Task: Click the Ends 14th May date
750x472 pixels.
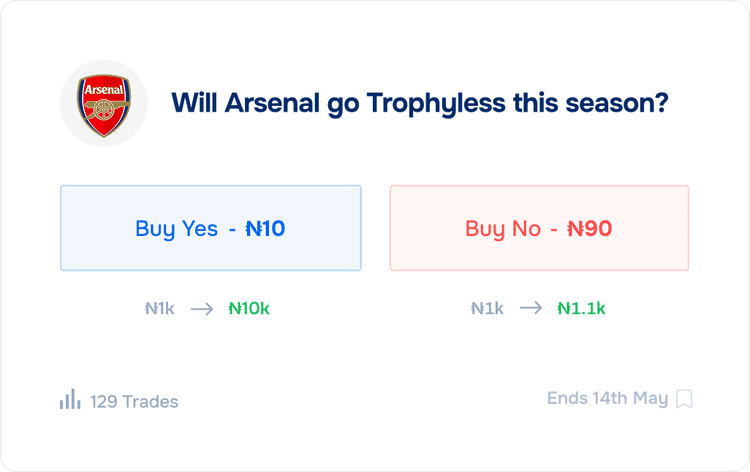Action: pos(607,398)
